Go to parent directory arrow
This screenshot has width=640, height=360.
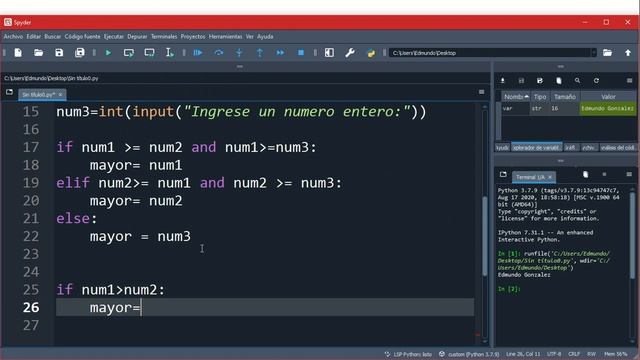point(628,53)
